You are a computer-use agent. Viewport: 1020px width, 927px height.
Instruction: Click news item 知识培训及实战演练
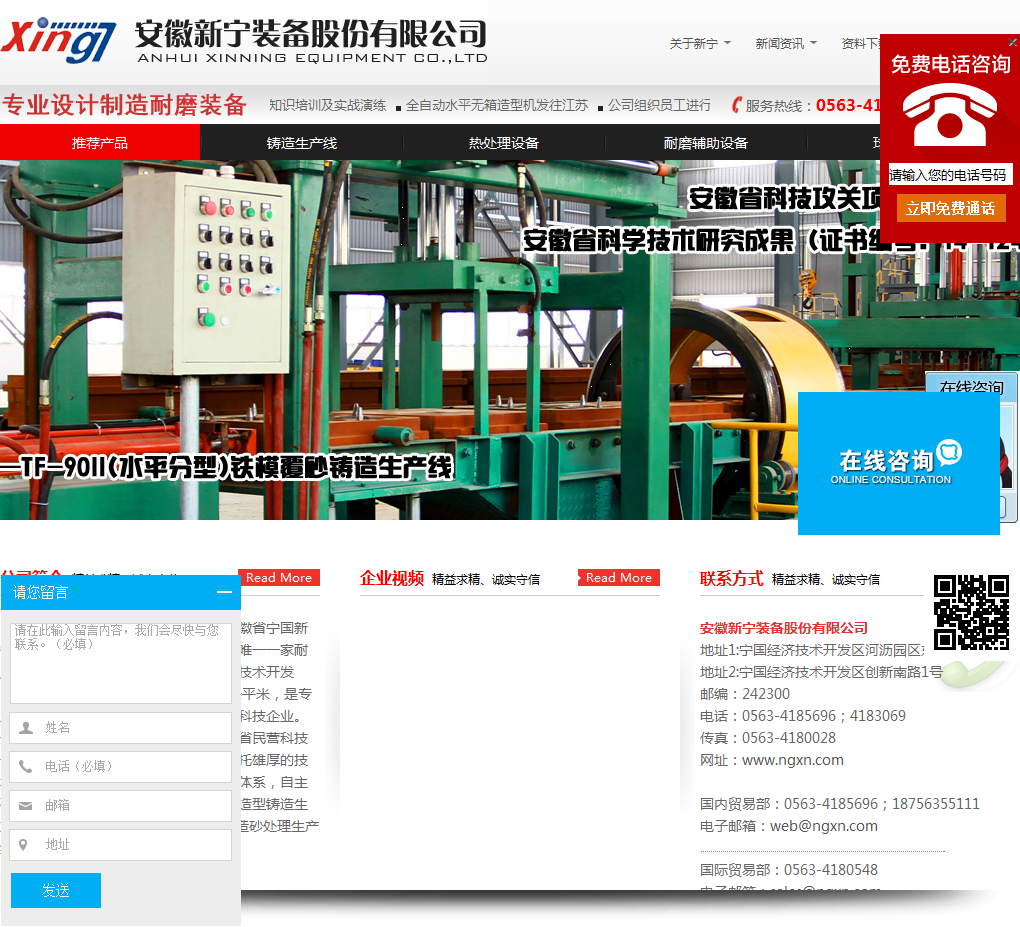[327, 105]
